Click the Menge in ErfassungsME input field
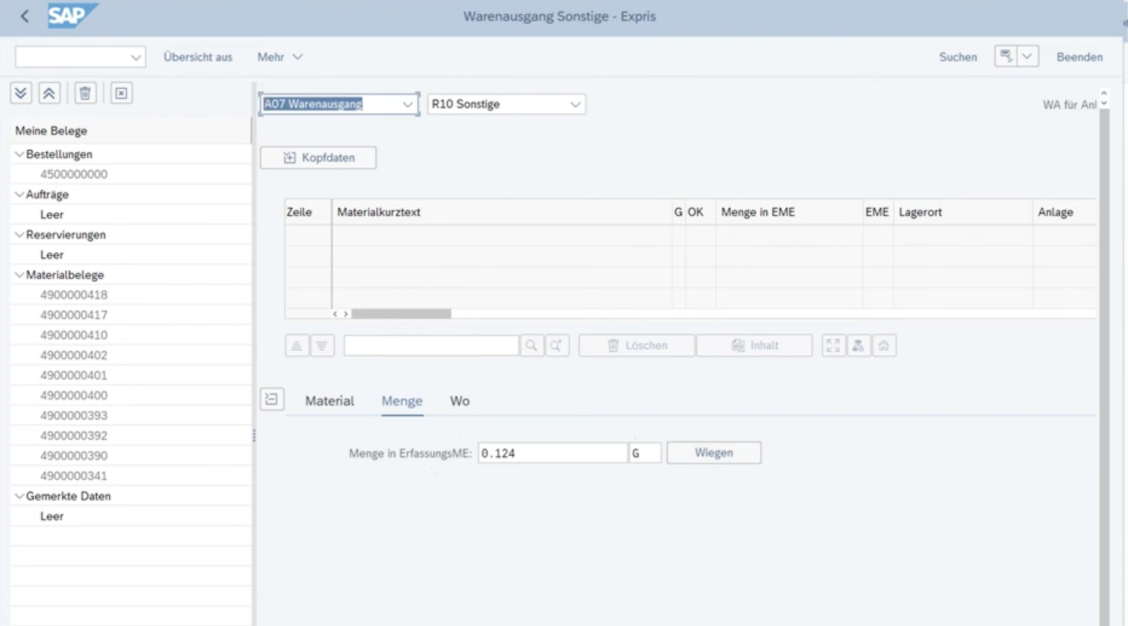Viewport: 1128px width, 626px height. [552, 453]
